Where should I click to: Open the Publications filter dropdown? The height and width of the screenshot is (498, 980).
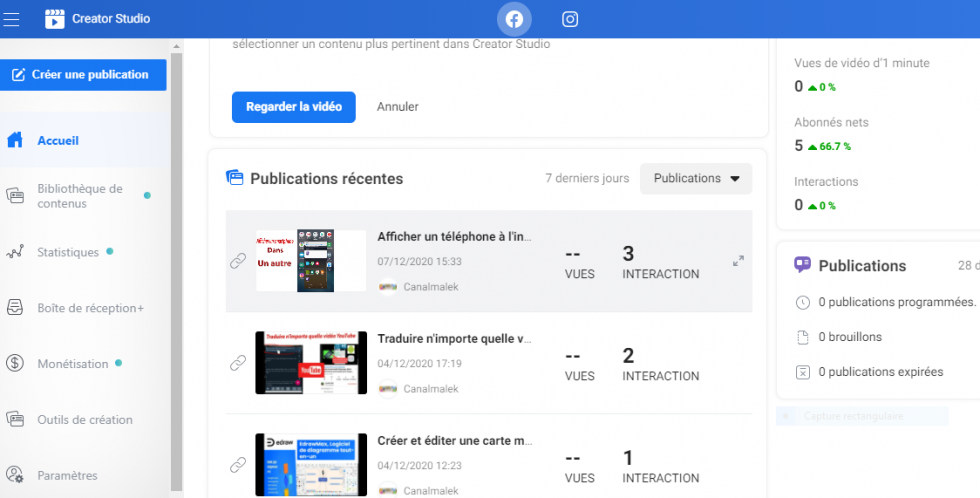pos(696,179)
